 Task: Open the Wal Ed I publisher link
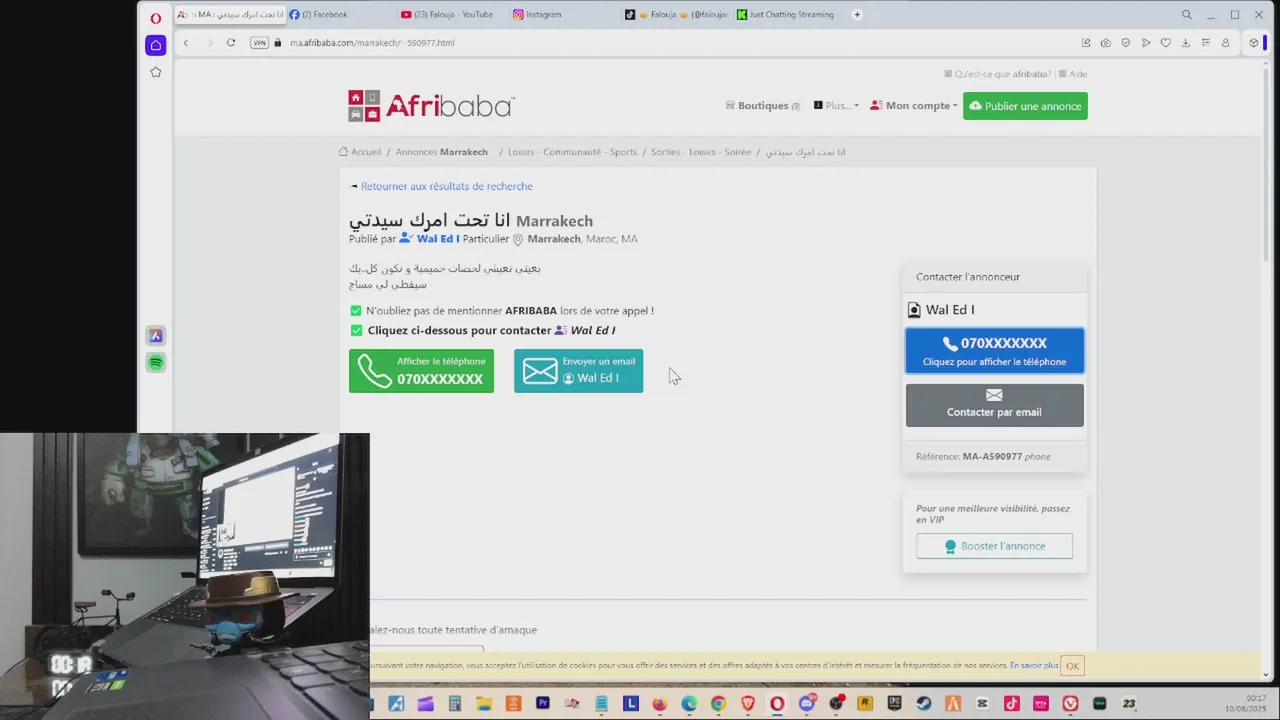tap(430, 239)
